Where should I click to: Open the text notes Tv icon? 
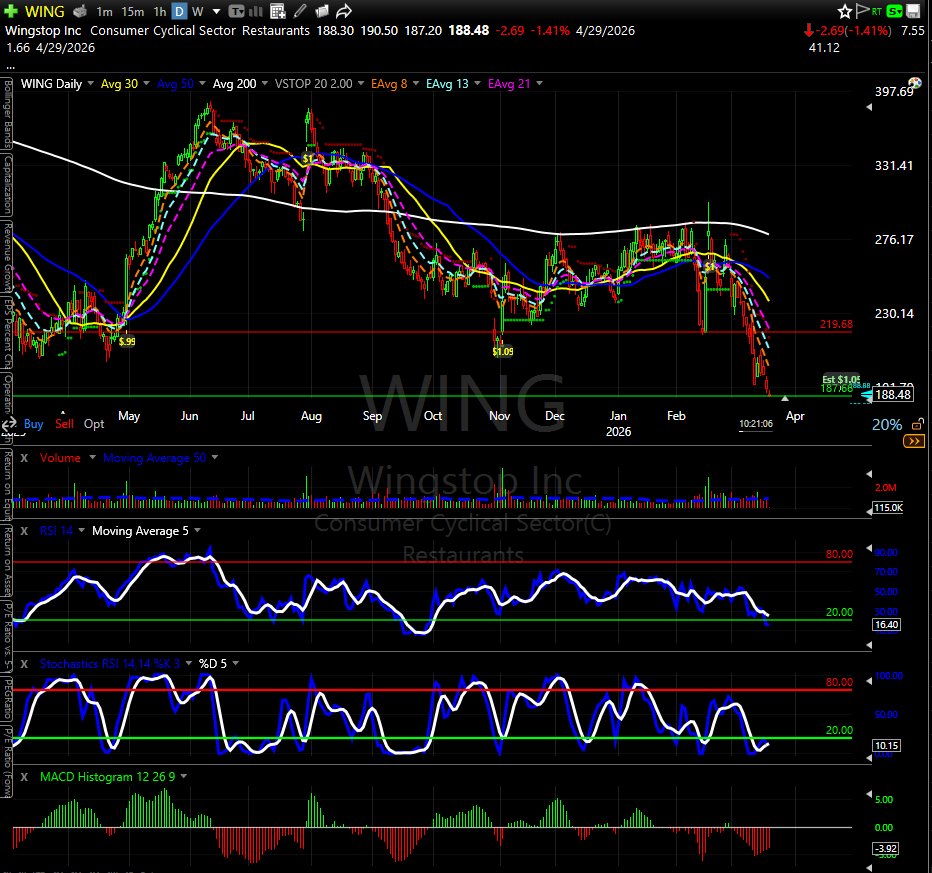[x=237, y=11]
